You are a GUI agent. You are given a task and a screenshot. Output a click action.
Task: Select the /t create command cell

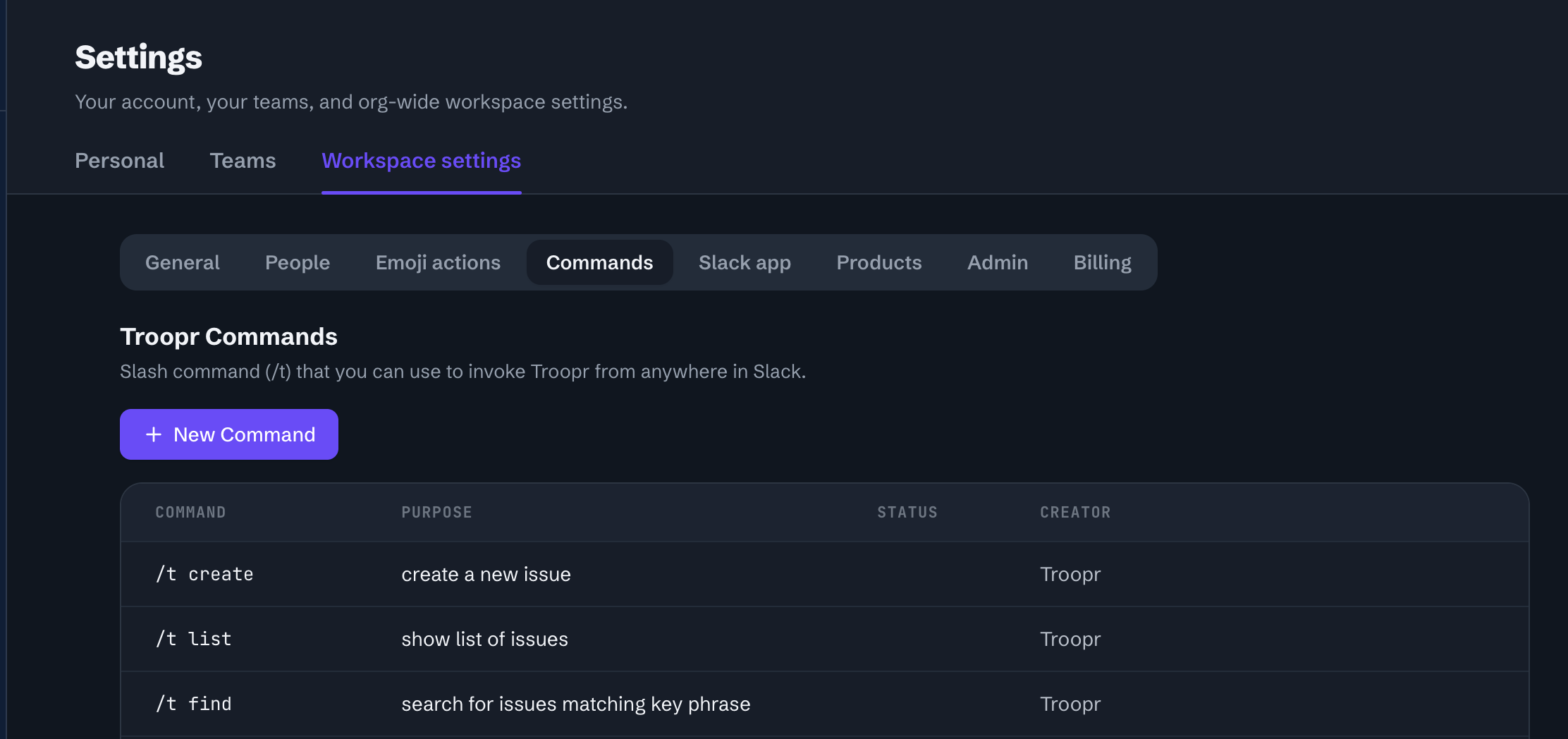[204, 574]
